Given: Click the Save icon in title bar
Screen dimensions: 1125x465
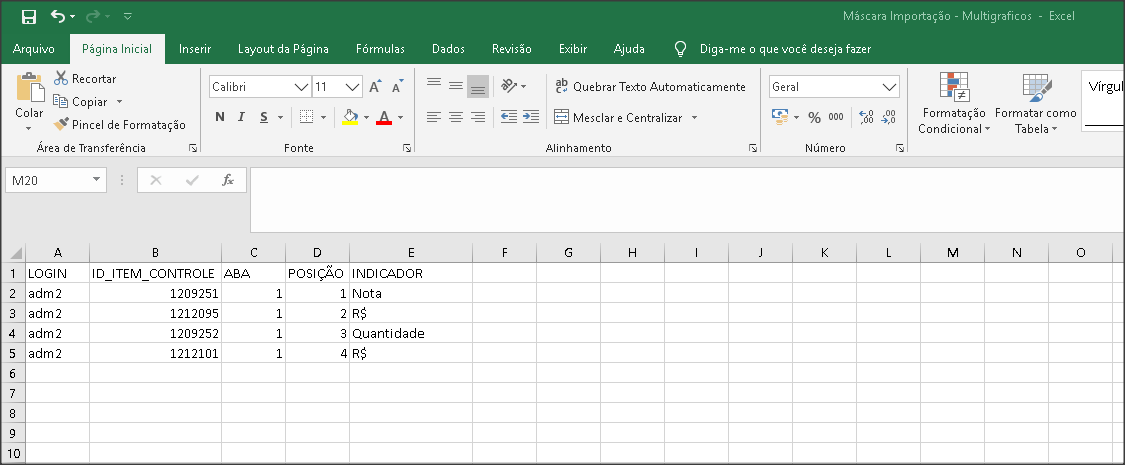Looking at the screenshot, I should (29, 16).
